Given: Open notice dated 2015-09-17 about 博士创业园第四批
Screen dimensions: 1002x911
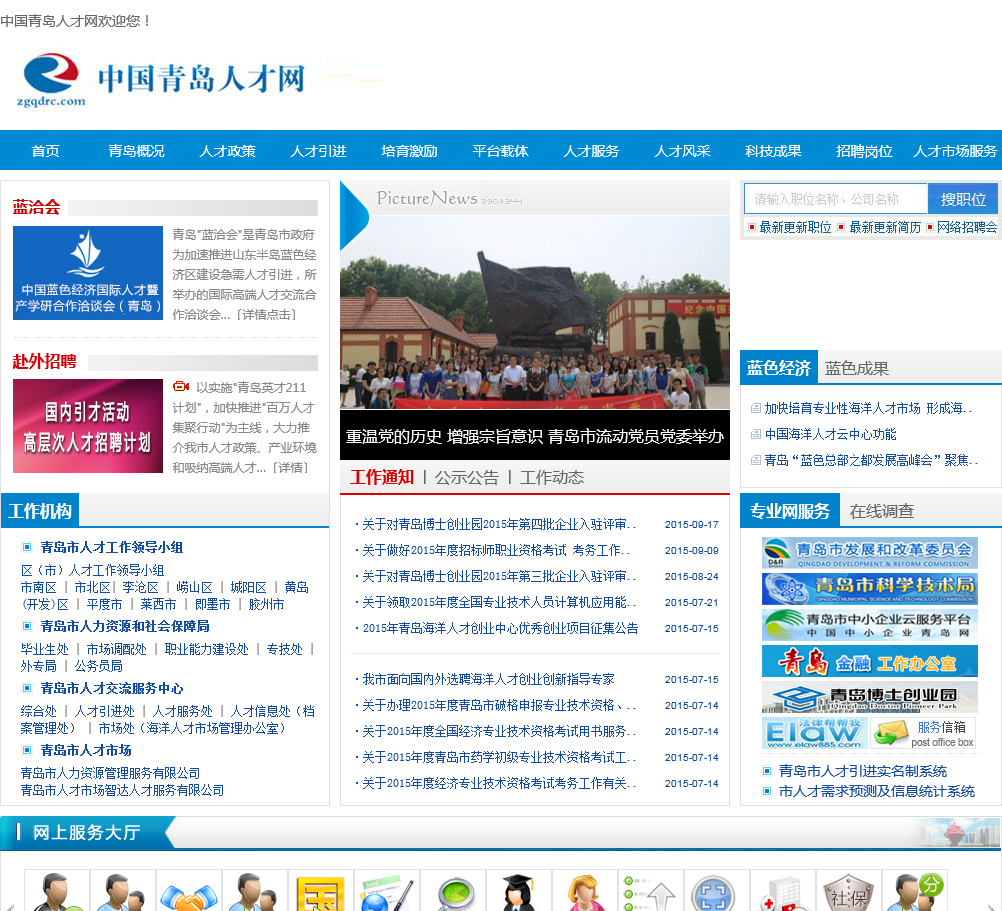Looking at the screenshot, I should (x=498, y=524).
